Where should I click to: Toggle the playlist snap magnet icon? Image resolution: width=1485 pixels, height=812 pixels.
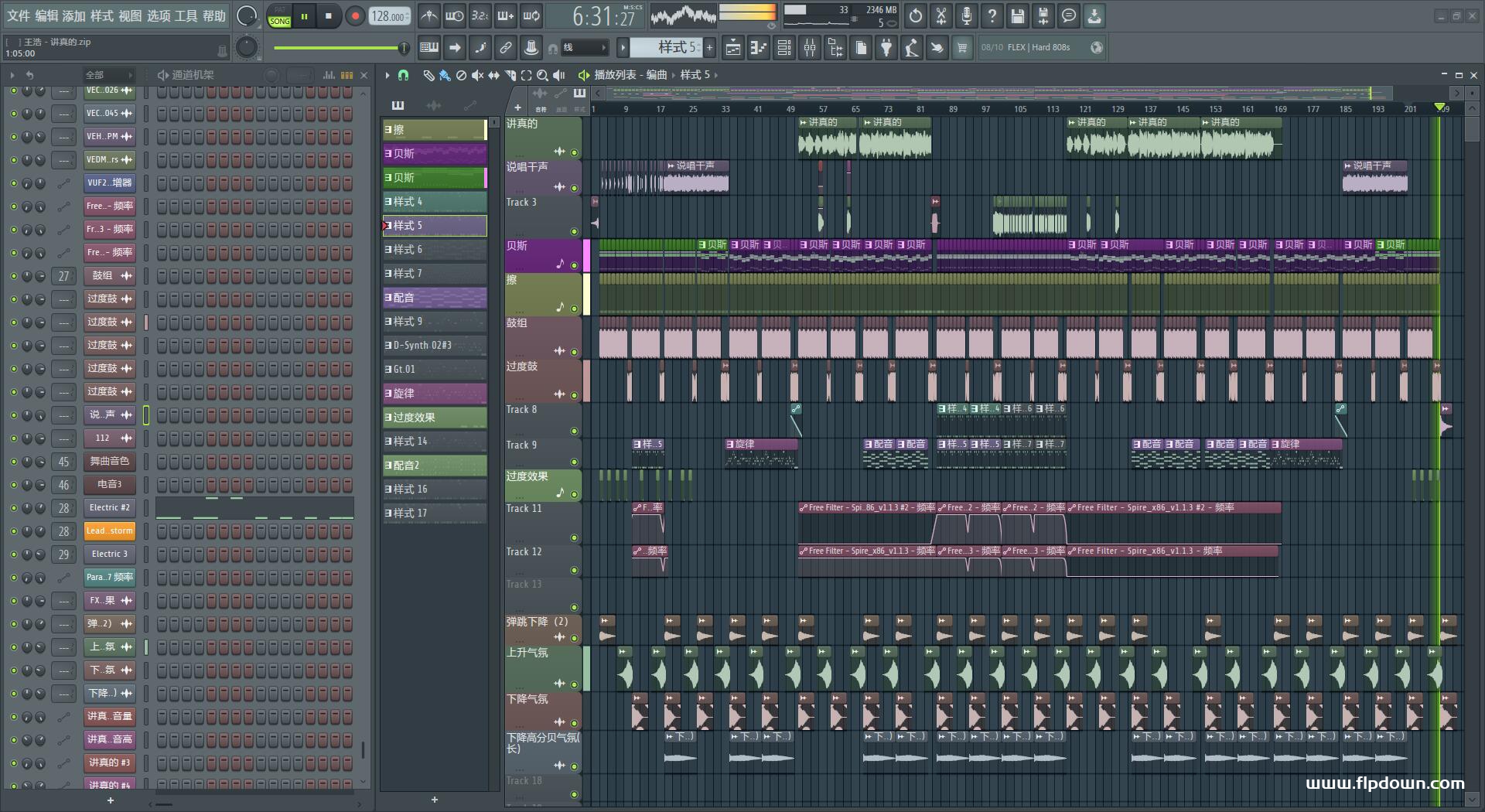pyautogui.click(x=403, y=75)
